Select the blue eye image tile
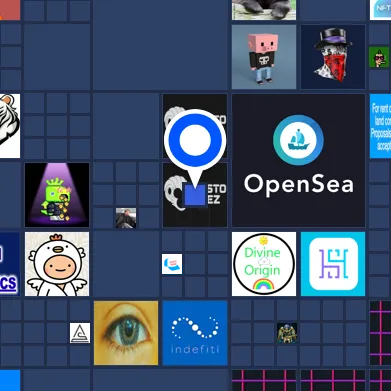Screen dimensions: 391x391 coord(126,333)
